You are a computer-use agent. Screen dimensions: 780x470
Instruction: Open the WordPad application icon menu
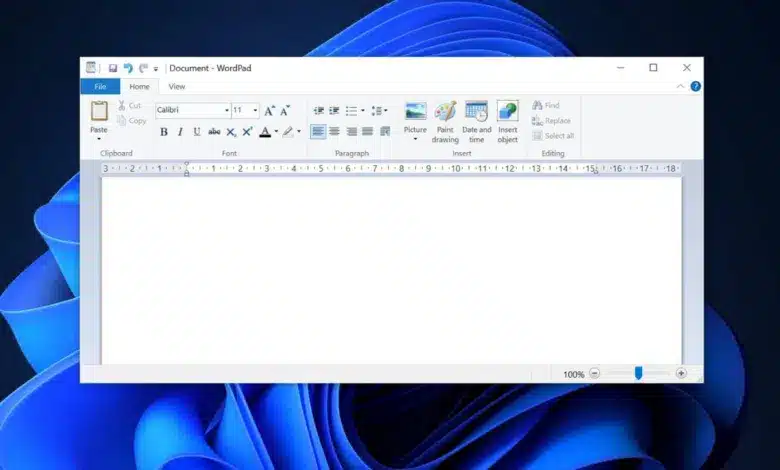coord(91,68)
